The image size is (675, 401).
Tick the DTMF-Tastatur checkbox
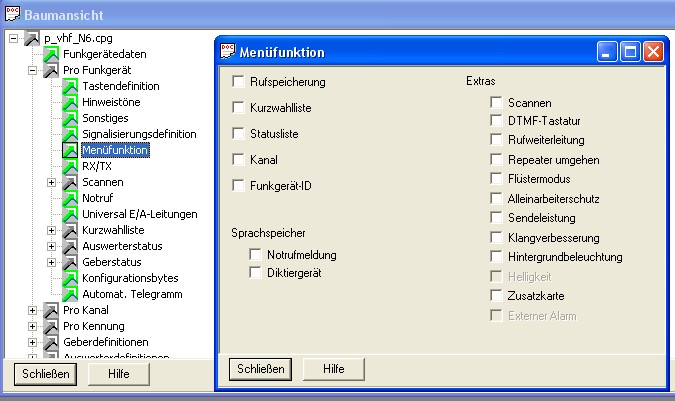pyautogui.click(x=496, y=121)
